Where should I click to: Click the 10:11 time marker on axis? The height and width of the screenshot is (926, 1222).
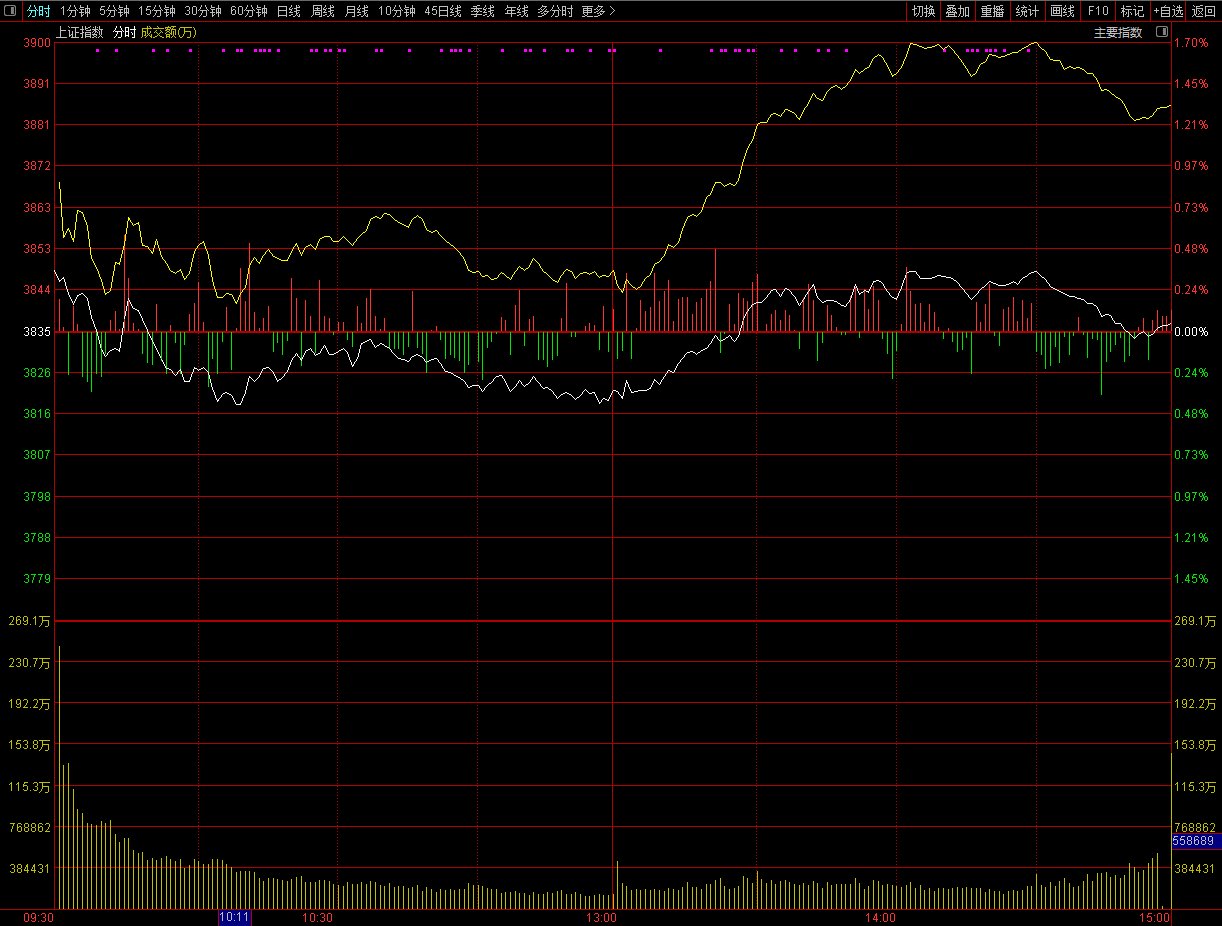click(x=234, y=917)
